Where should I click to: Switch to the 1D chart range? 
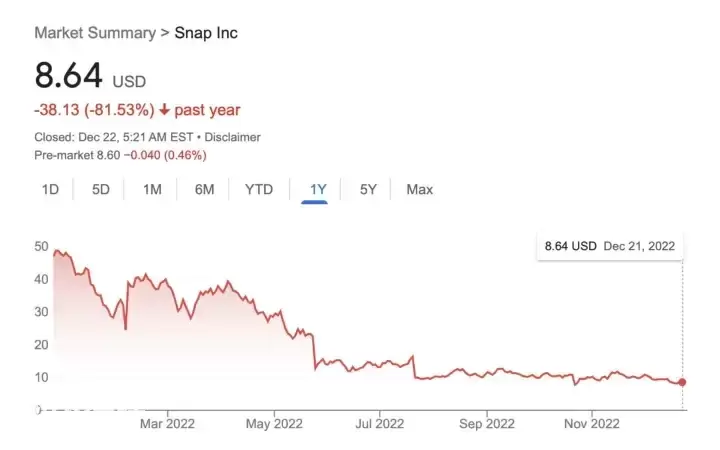coord(50,189)
